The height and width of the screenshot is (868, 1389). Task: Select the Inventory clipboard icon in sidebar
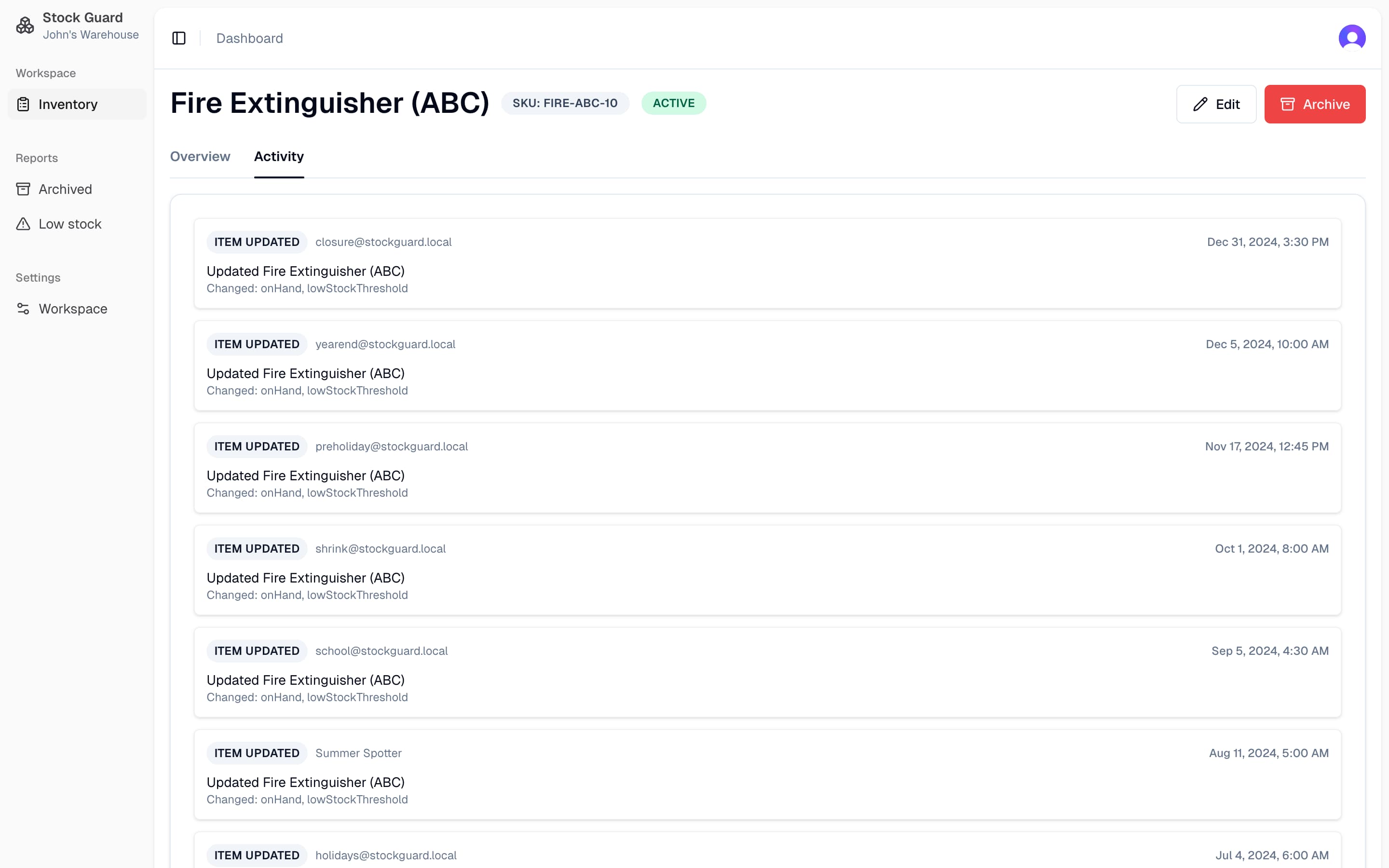tap(23, 104)
